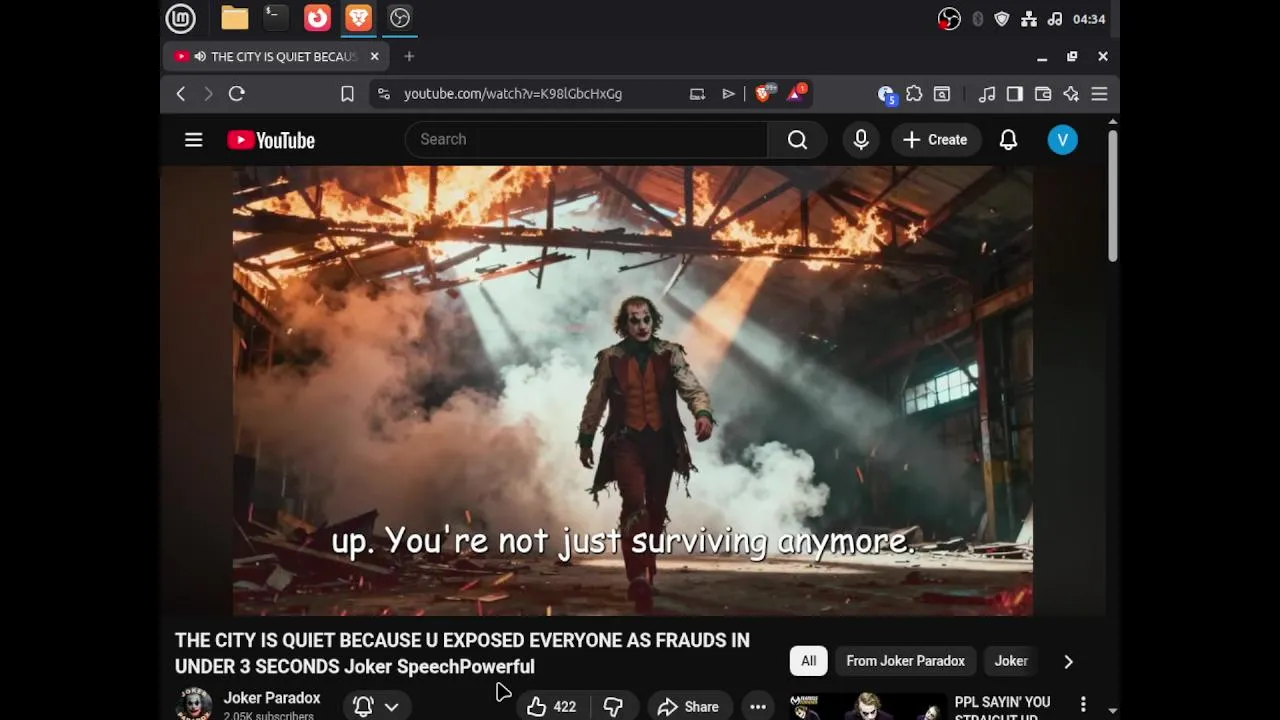This screenshot has height=720, width=1280.
Task: Open options for the PPL SAYIN' YOU video
Action: 1083,705
